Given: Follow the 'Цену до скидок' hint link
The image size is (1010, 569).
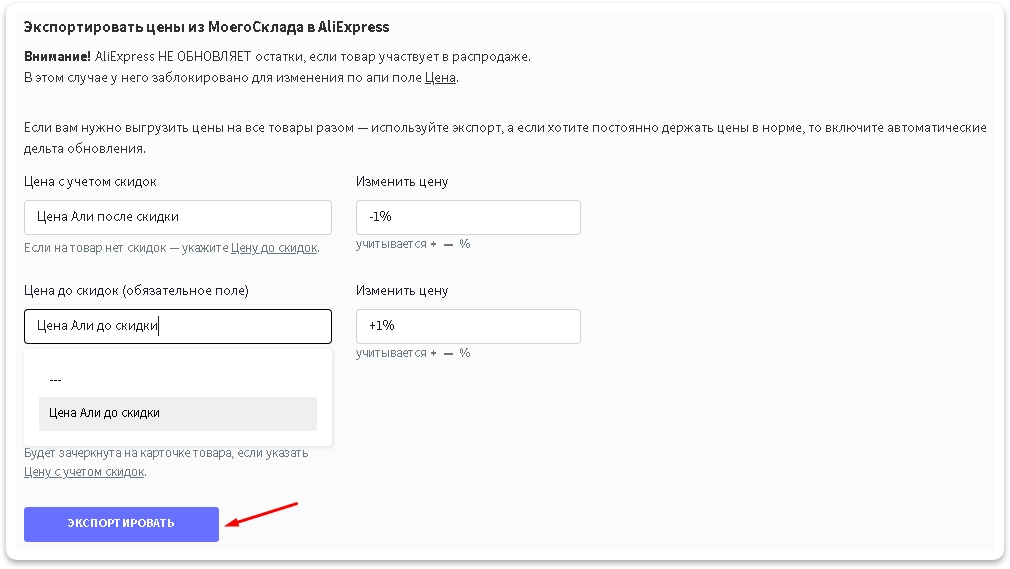Looking at the screenshot, I should point(273,247).
